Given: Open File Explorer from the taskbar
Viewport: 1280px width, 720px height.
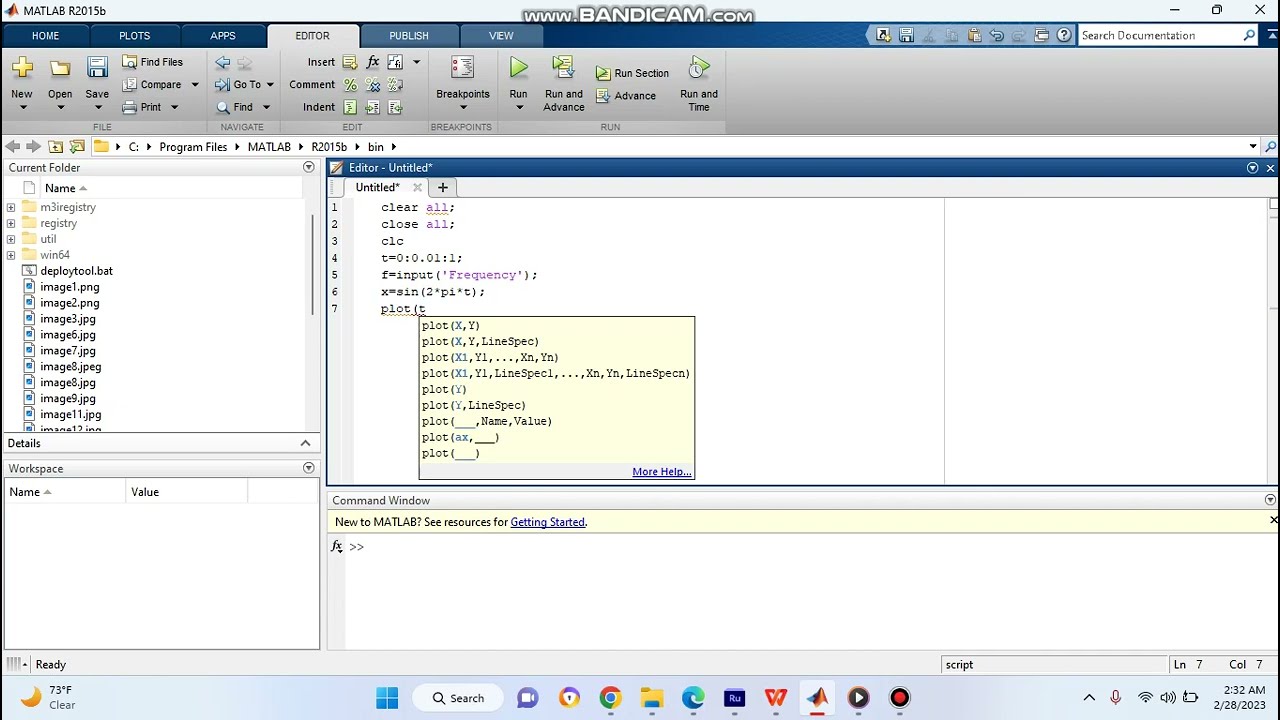Looking at the screenshot, I should pyautogui.click(x=651, y=698).
